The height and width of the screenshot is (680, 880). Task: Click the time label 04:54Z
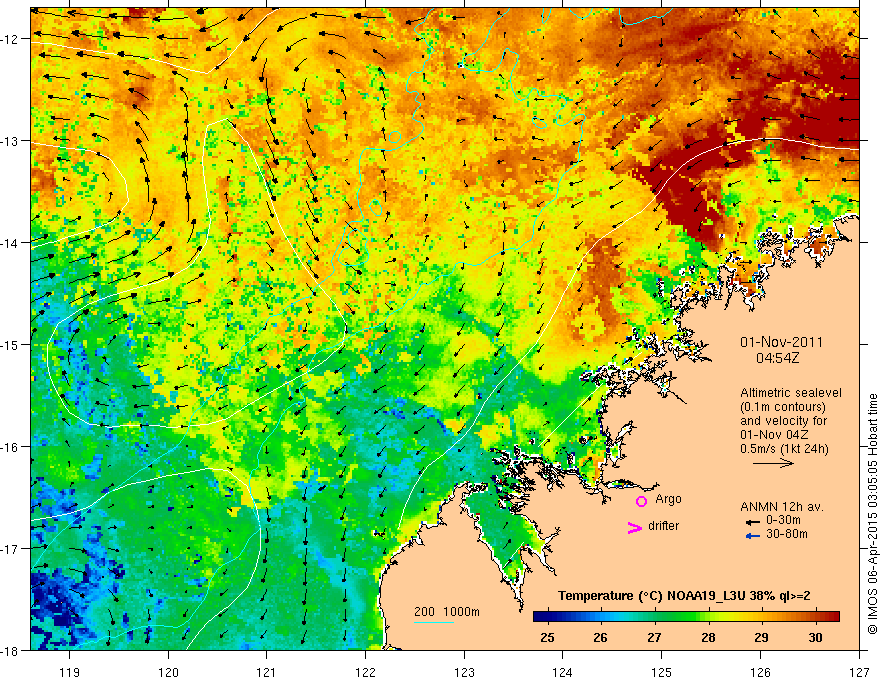(x=777, y=358)
